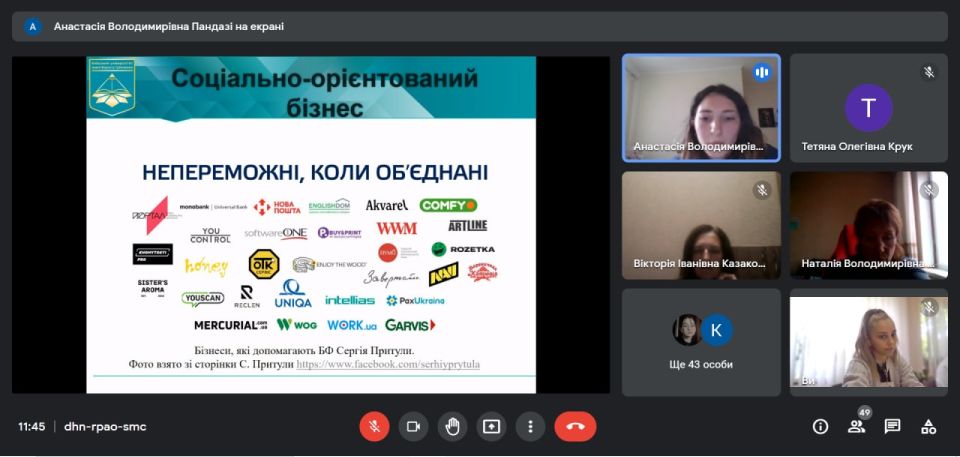Open the activities shapes icon
Viewport: 960px width, 457px height.
pyautogui.click(x=929, y=426)
